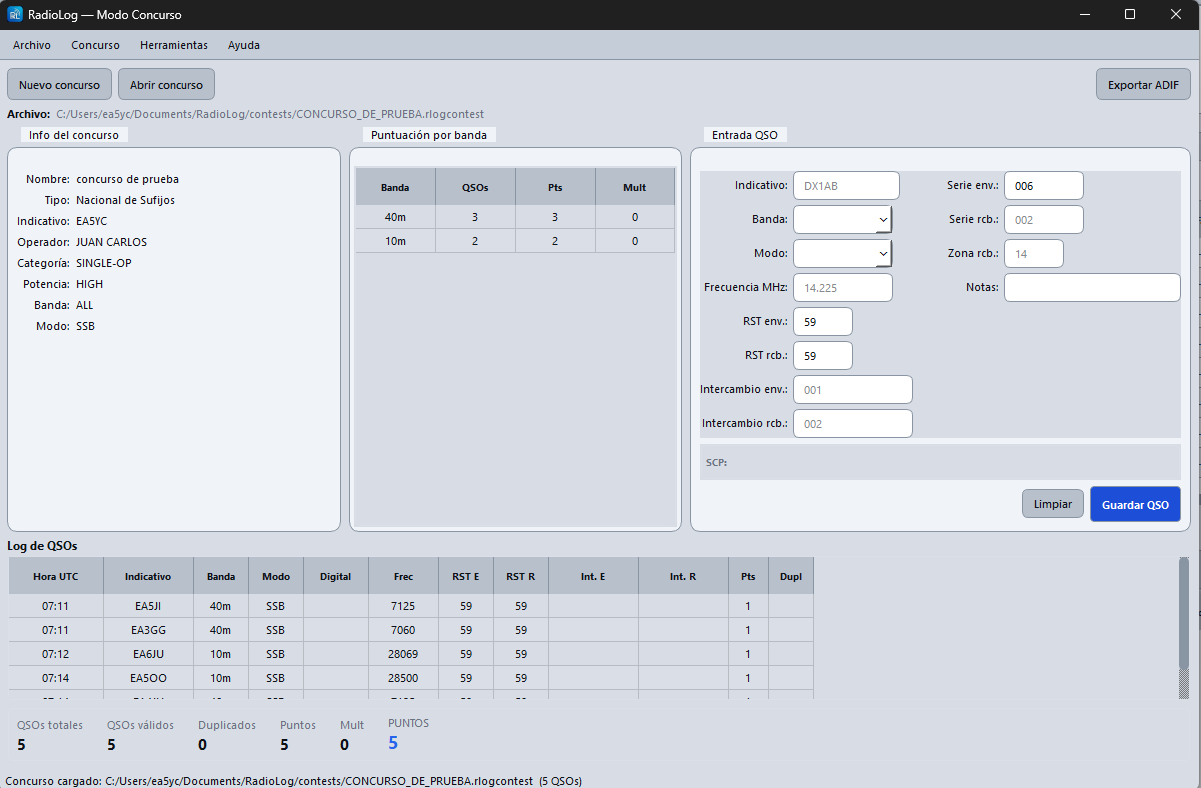Click the Nuevo concurso button
Screen dimensions: 1201x788
60,85
